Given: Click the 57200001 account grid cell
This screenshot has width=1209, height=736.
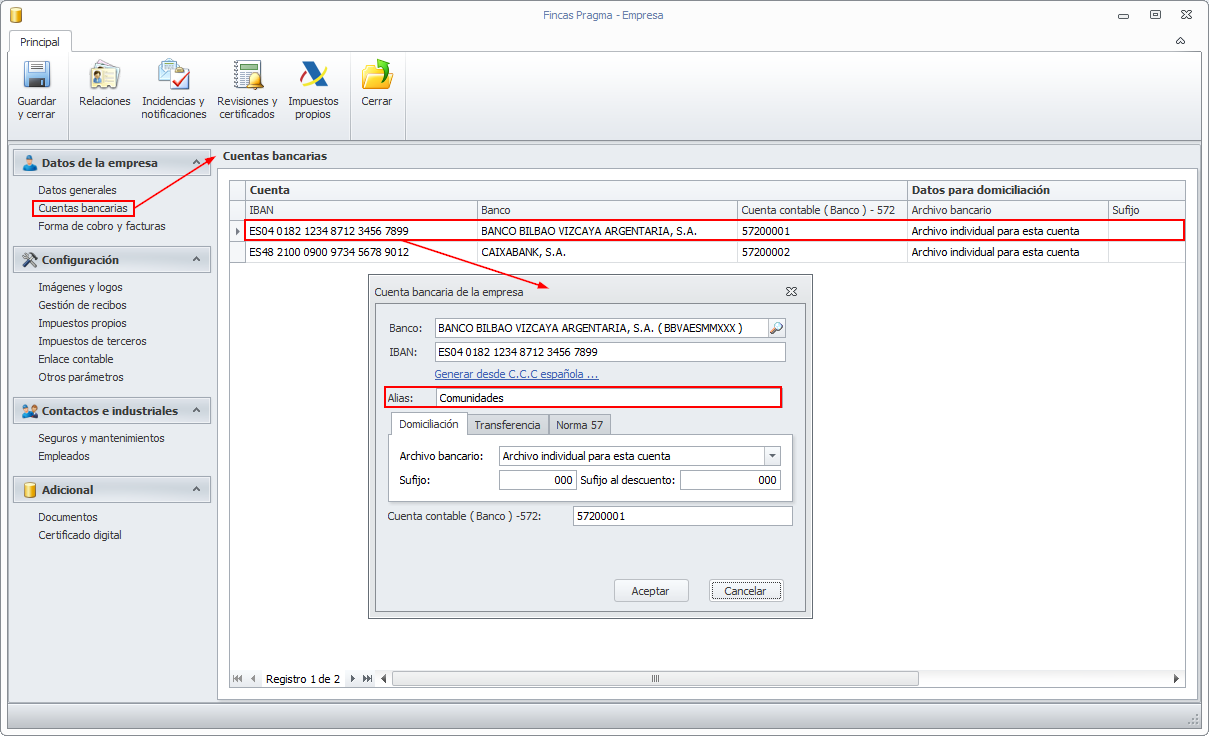Looking at the screenshot, I should click(822, 231).
